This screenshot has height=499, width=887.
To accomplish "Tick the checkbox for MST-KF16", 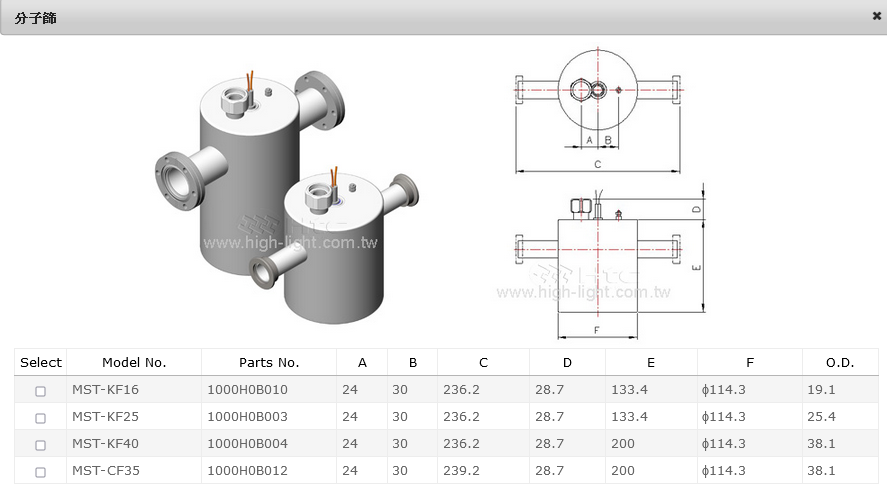I will [x=41, y=391].
